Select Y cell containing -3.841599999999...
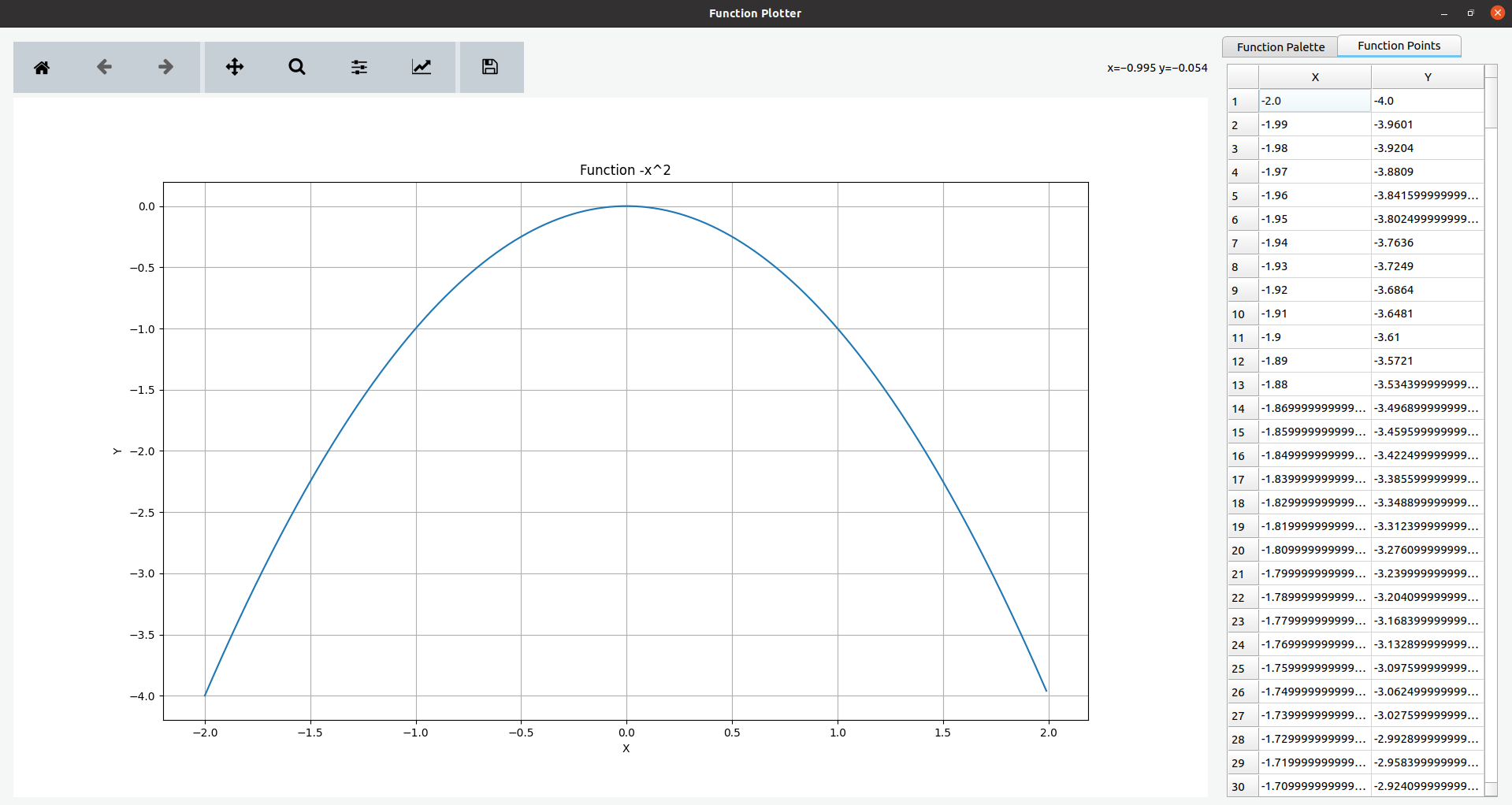This screenshot has width=1512, height=805. click(x=1428, y=195)
